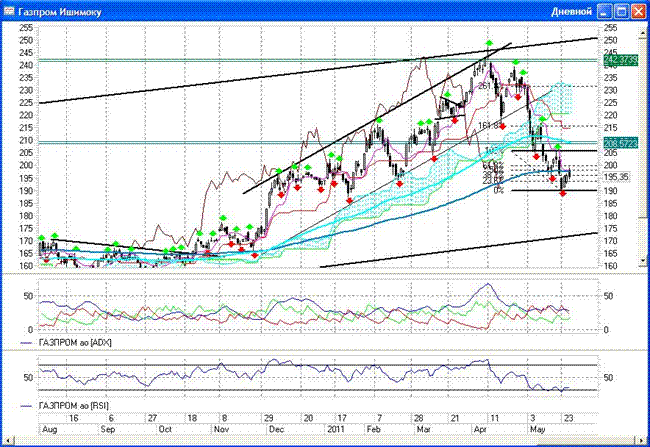Image resolution: width=650 pixels, height=447 pixels.
Task: Select the 242.3739 price level marker
Action: (621, 61)
